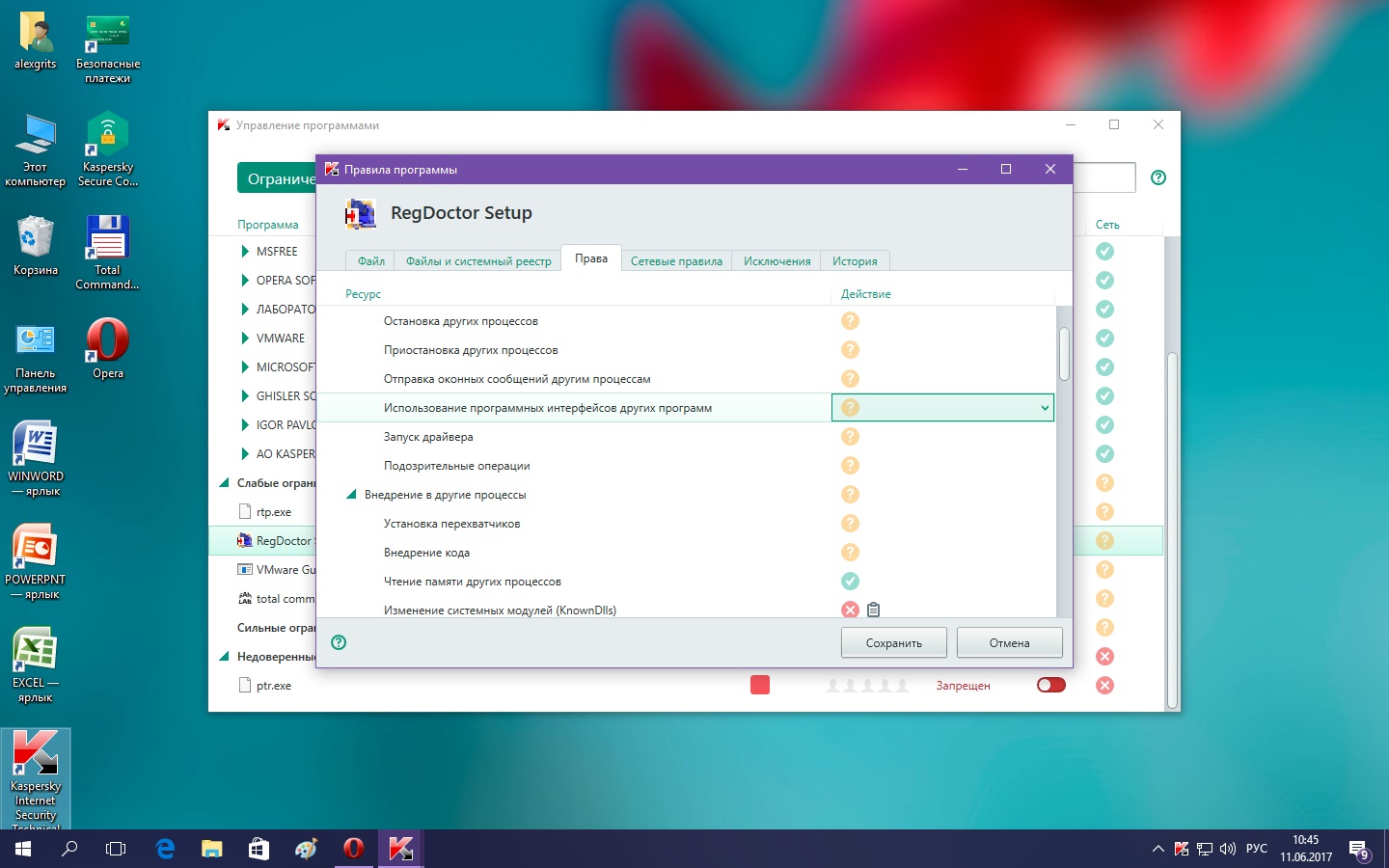Click the red square status swatch for ptr.exe
This screenshot has height=868, width=1389.
tap(760, 685)
